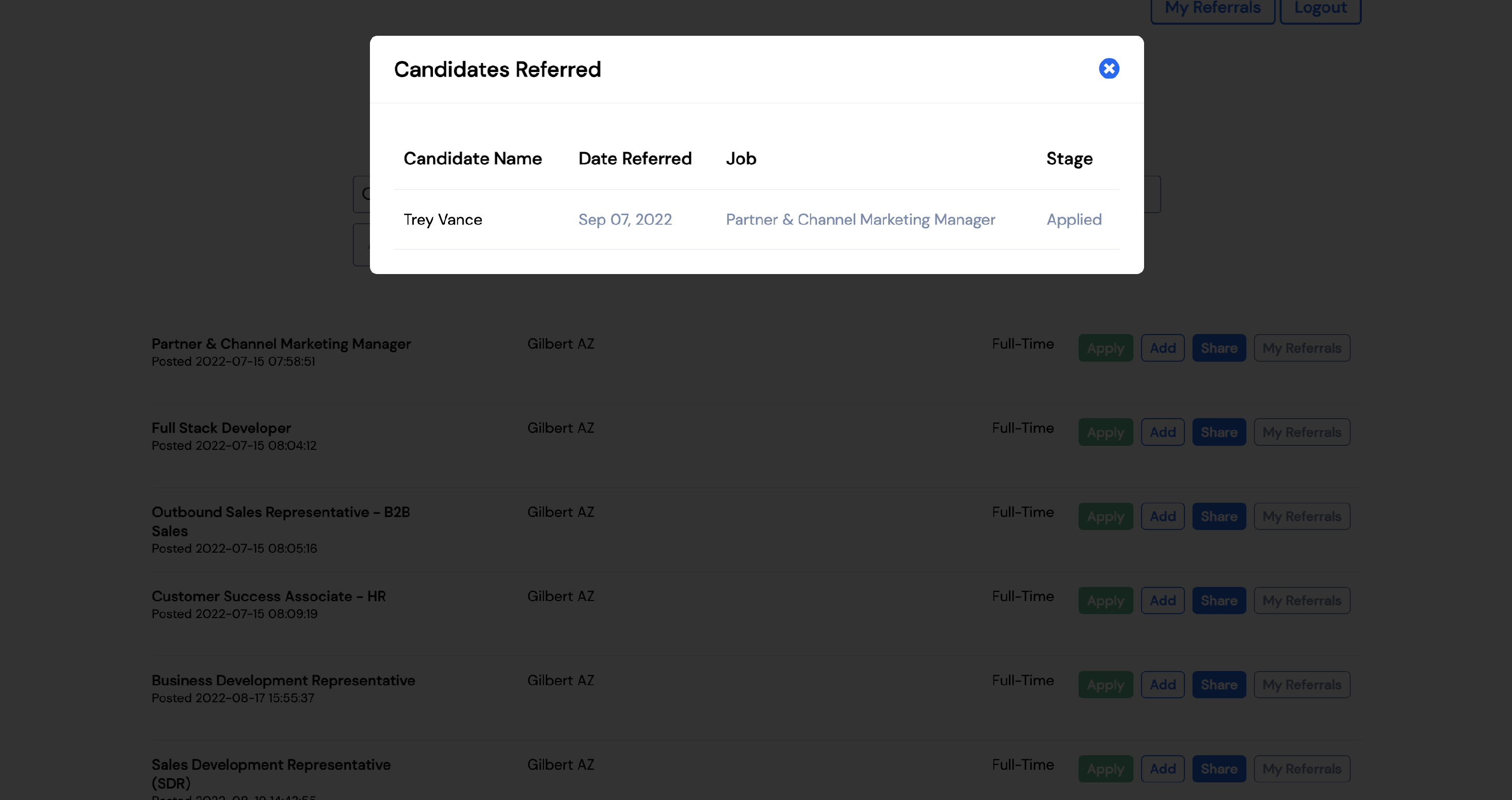Add referral for Sales Development Representative (SDR)

(x=1162, y=769)
